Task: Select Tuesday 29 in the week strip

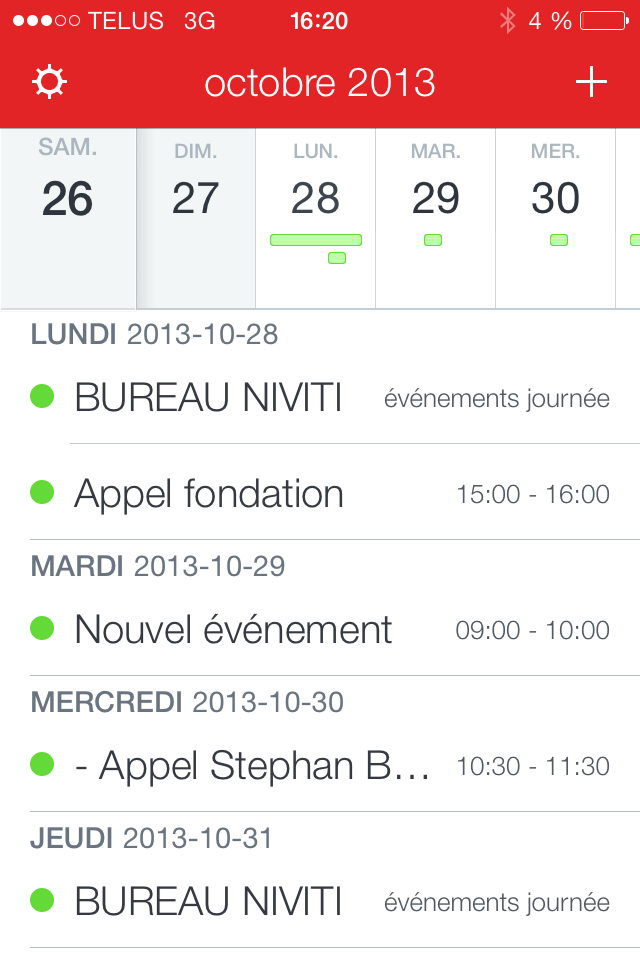Action: coord(435,219)
